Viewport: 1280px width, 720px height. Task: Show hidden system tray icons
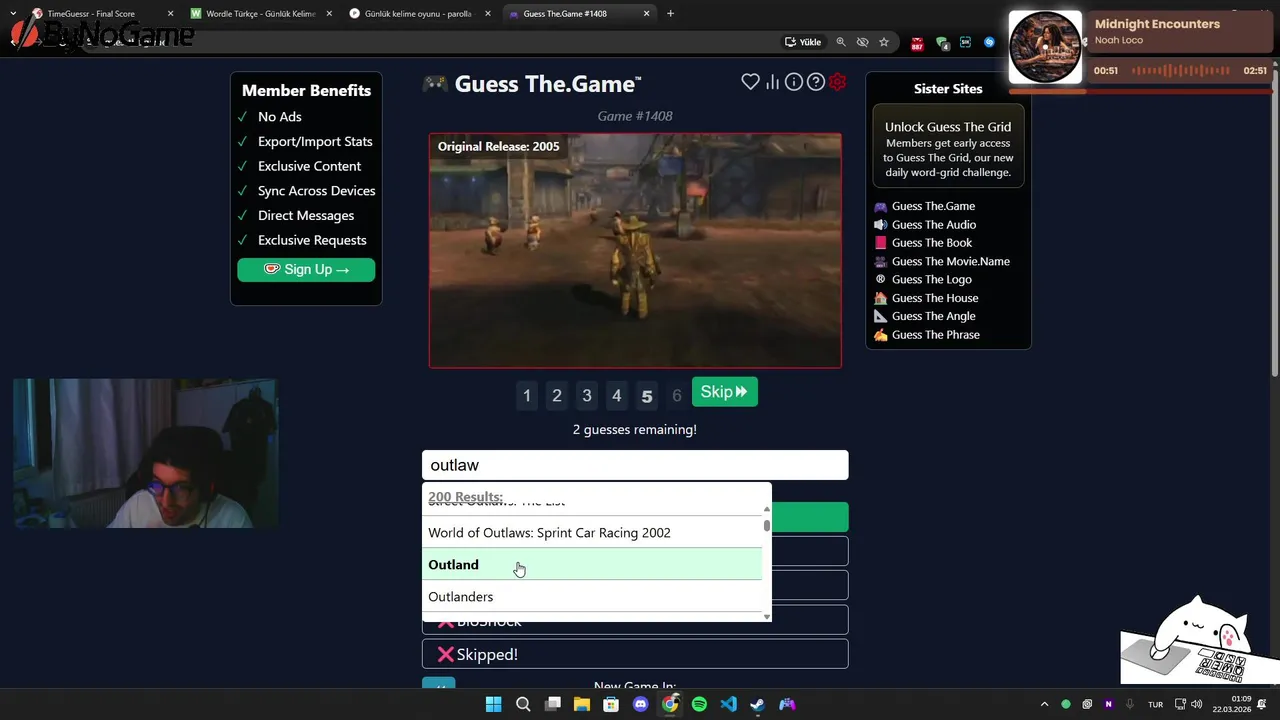point(1044,704)
